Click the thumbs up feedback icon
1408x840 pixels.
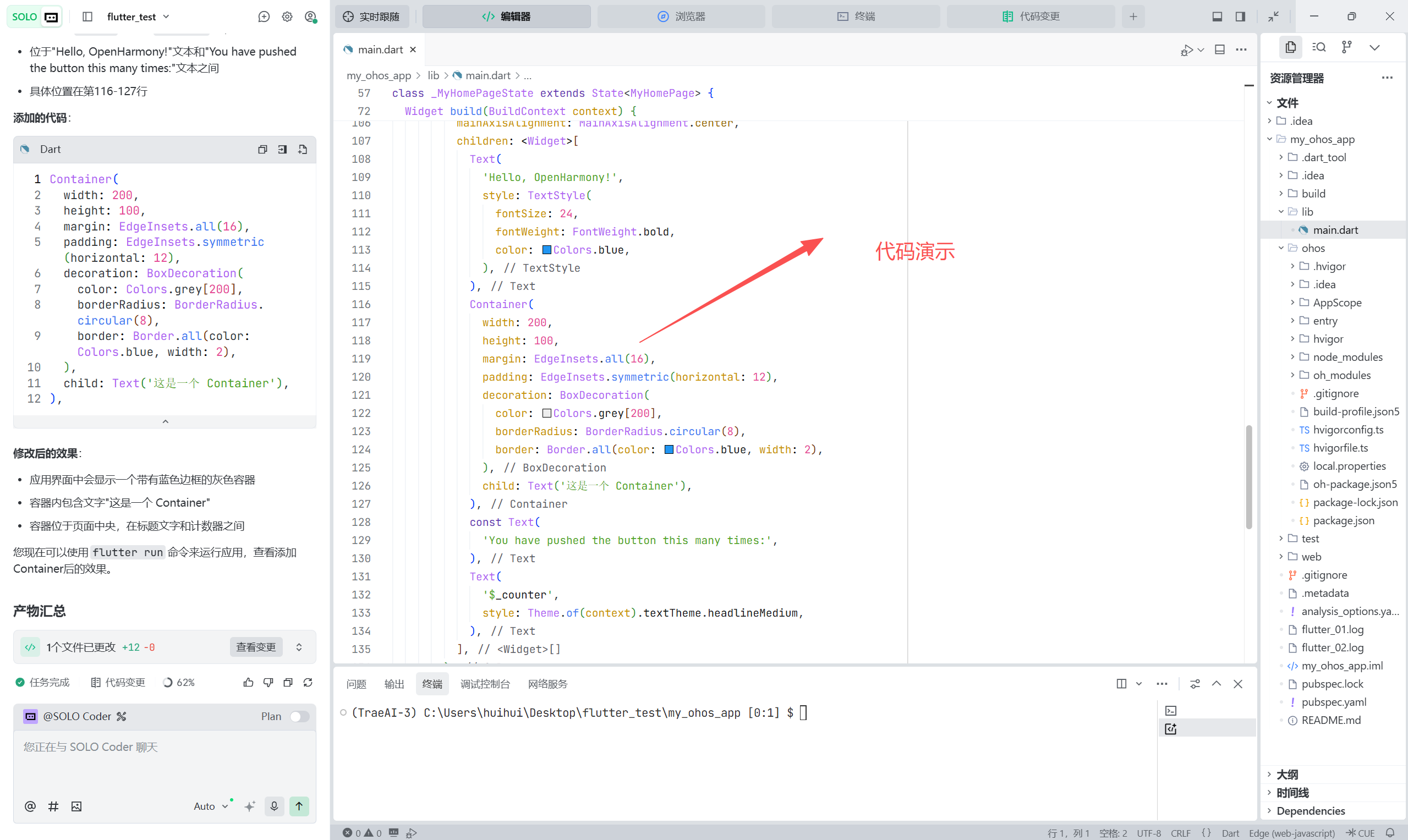tap(248, 683)
